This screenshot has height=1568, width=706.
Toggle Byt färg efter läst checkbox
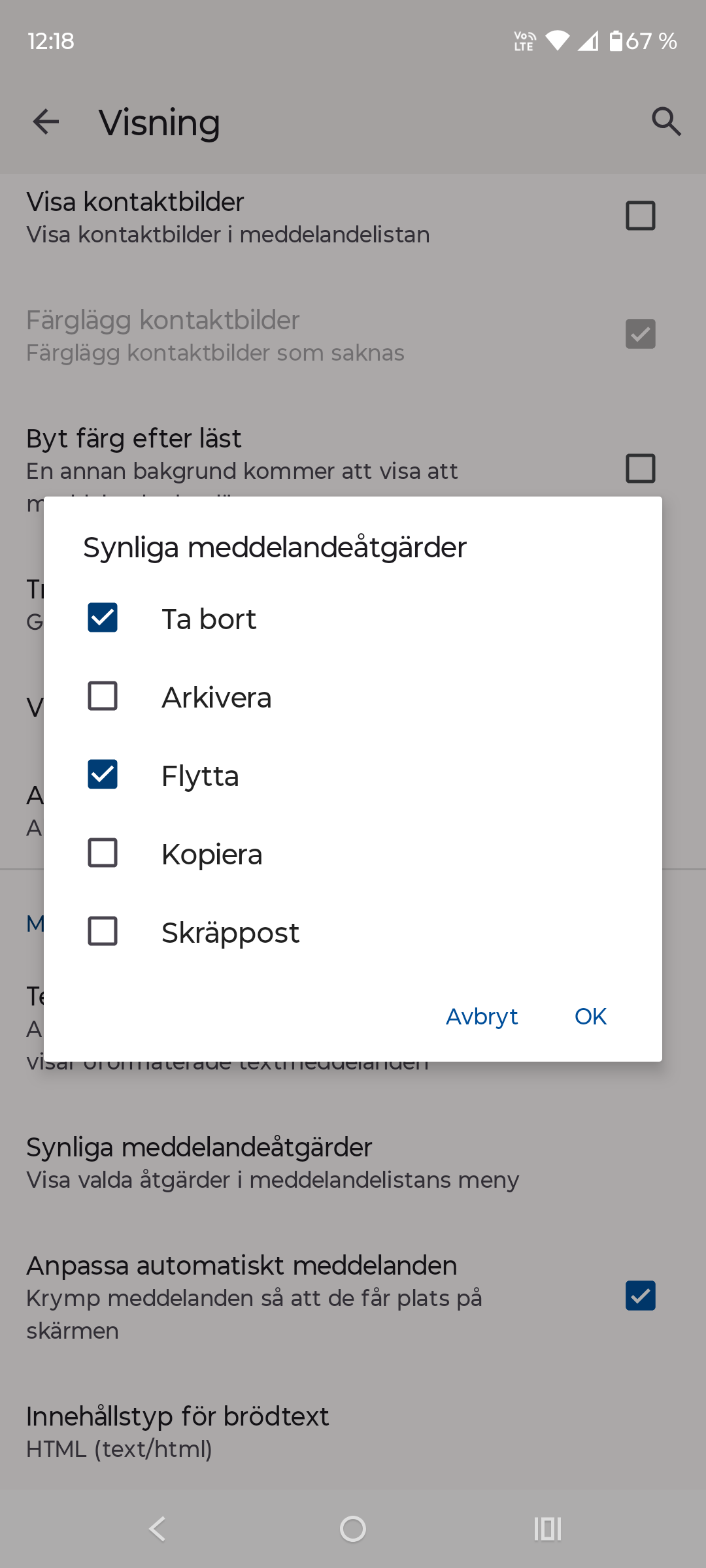[641, 468]
